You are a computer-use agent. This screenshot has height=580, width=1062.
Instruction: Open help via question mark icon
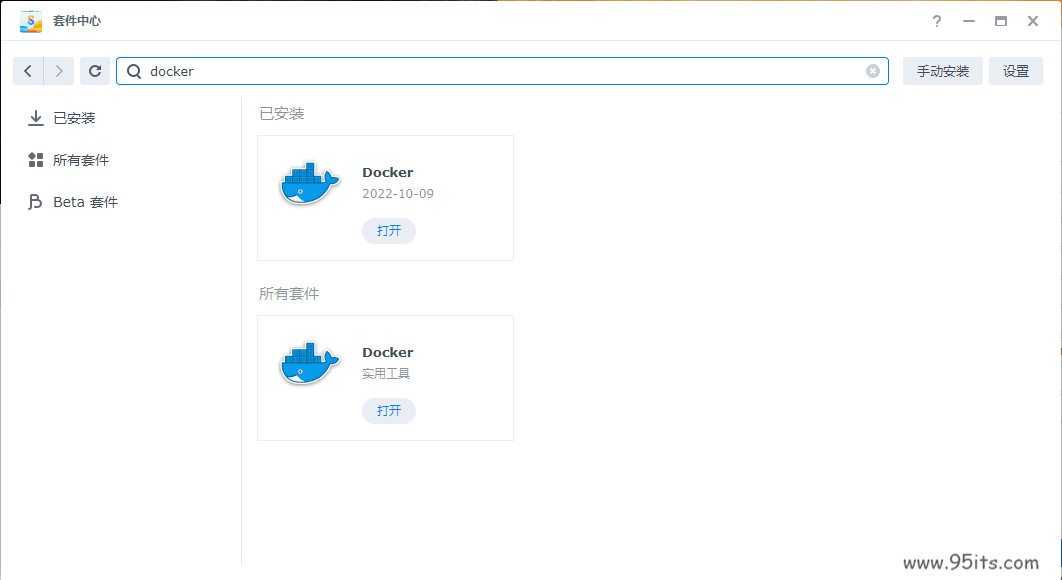(937, 21)
